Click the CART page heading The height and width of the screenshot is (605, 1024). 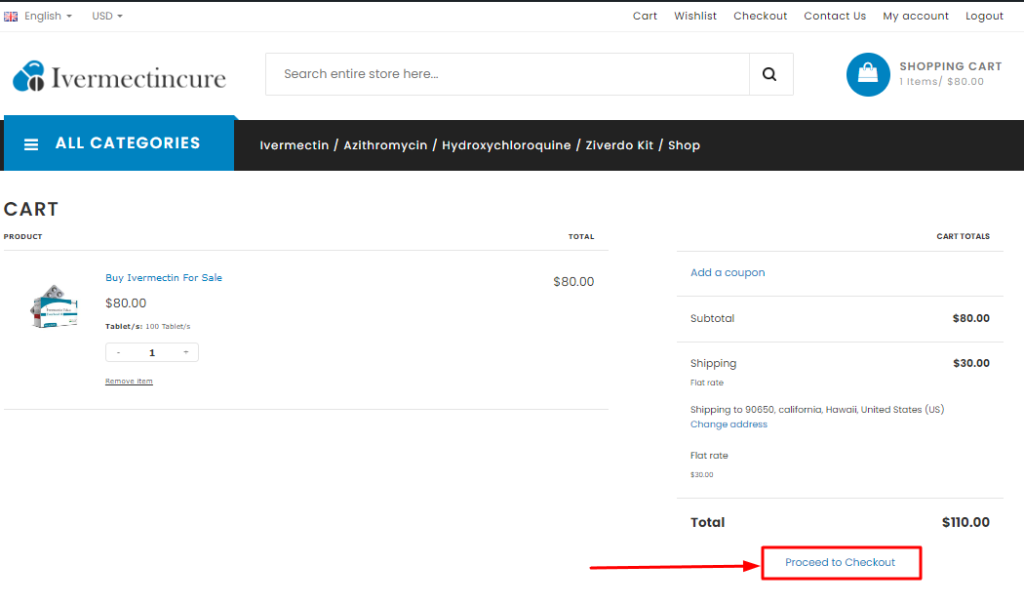[x=31, y=209]
